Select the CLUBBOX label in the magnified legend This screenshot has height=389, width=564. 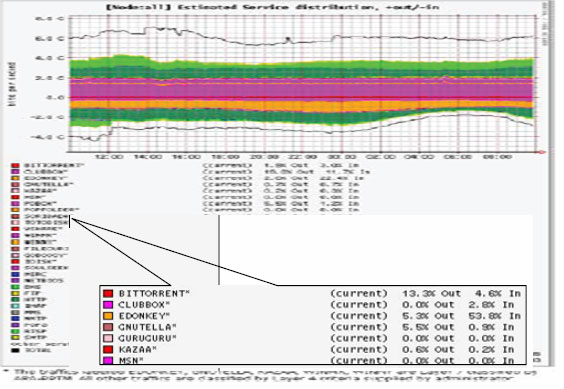[x=144, y=305]
